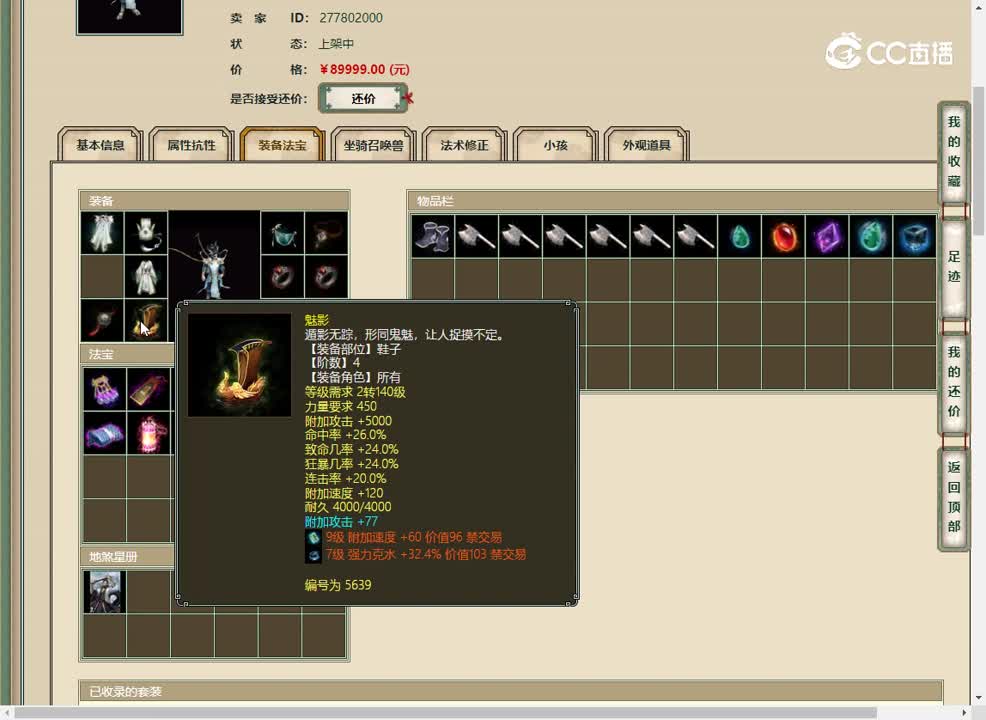Open 我的收藏 from the right sidebar
The height and width of the screenshot is (720, 986).
click(952, 152)
